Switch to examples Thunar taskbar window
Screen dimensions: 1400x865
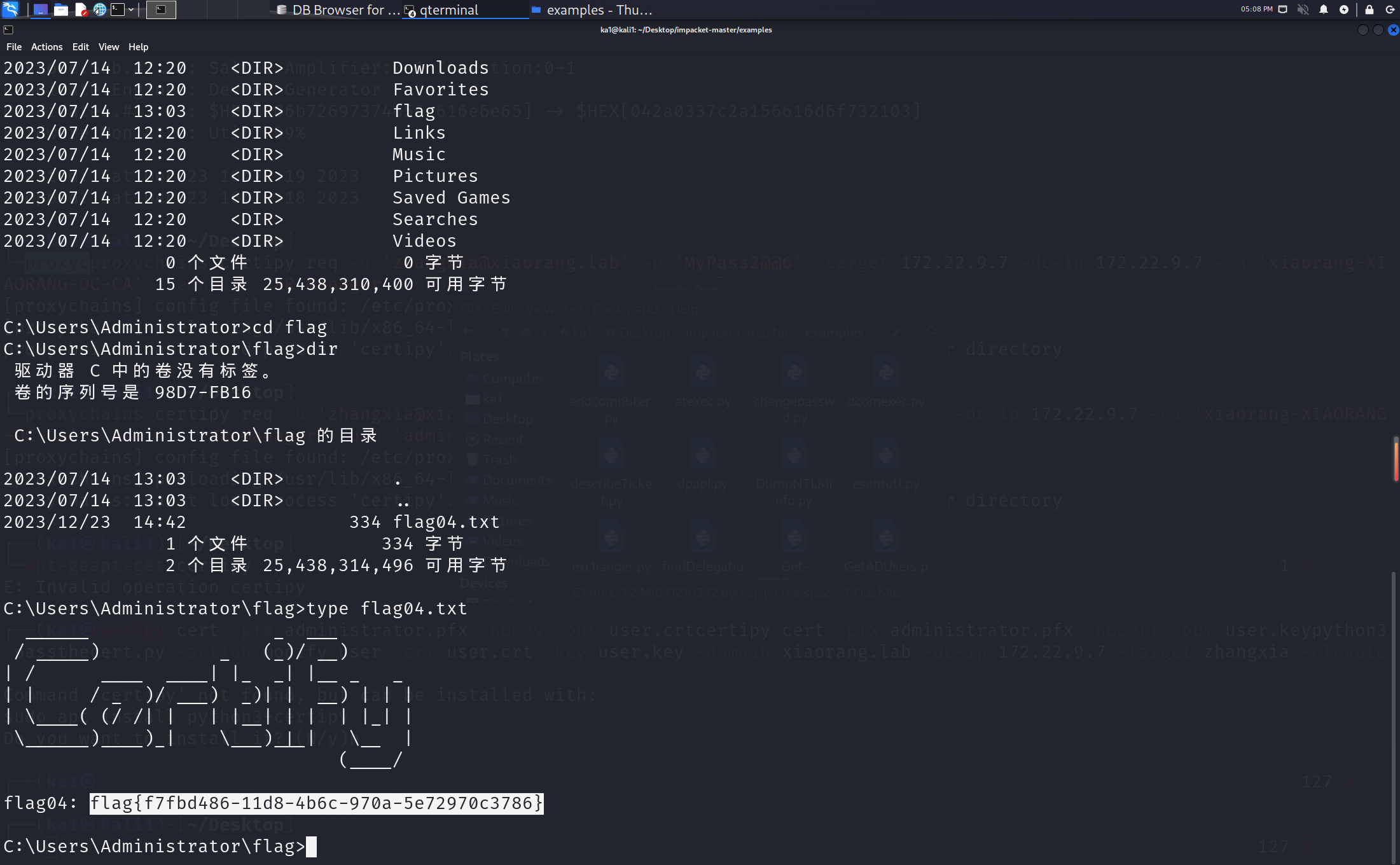coord(592,10)
